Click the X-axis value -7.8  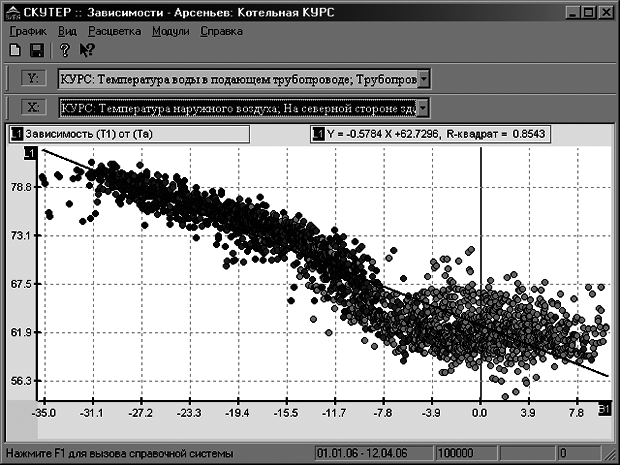pos(383,413)
